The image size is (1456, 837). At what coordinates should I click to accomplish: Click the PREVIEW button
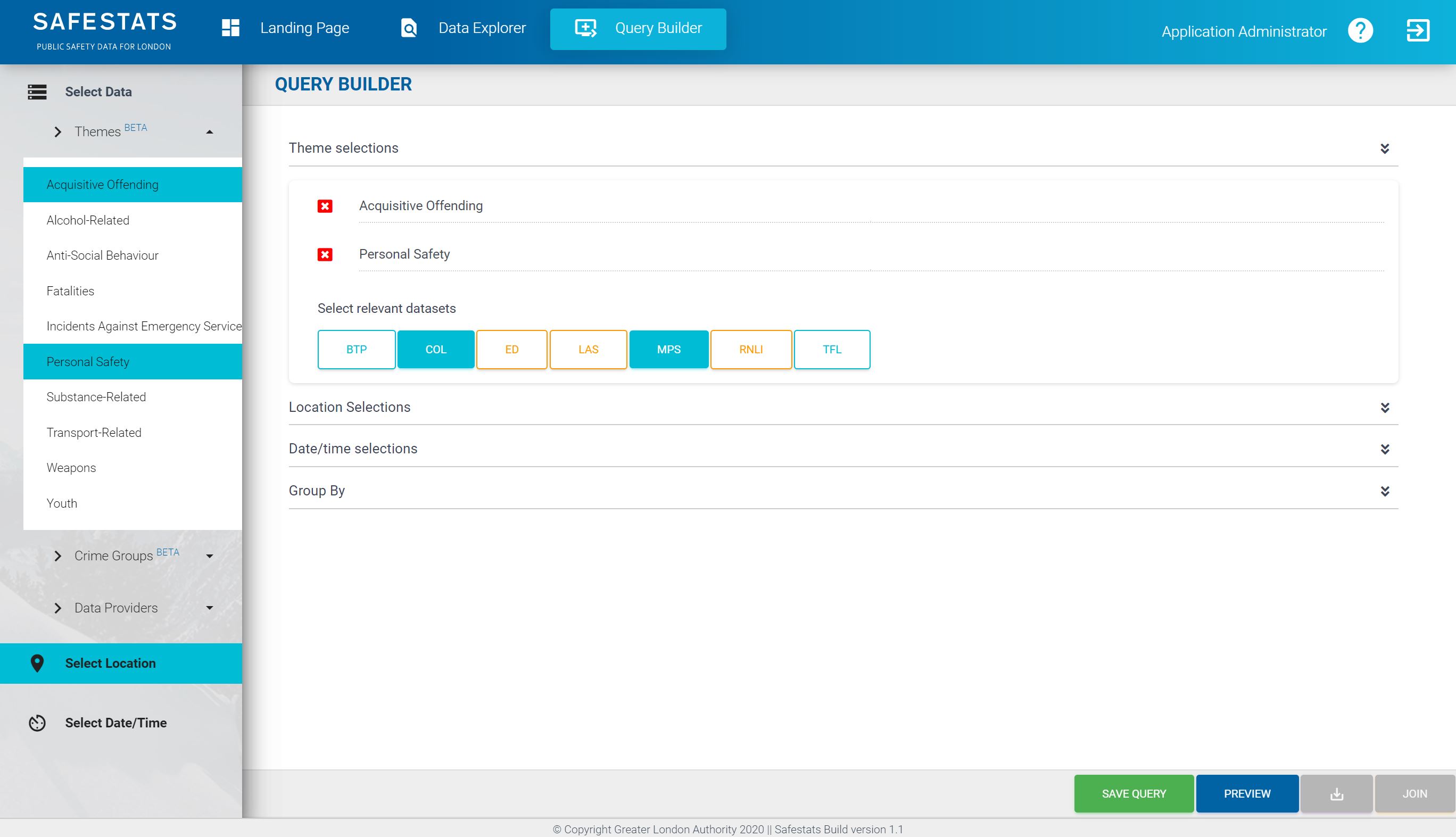coord(1247,793)
